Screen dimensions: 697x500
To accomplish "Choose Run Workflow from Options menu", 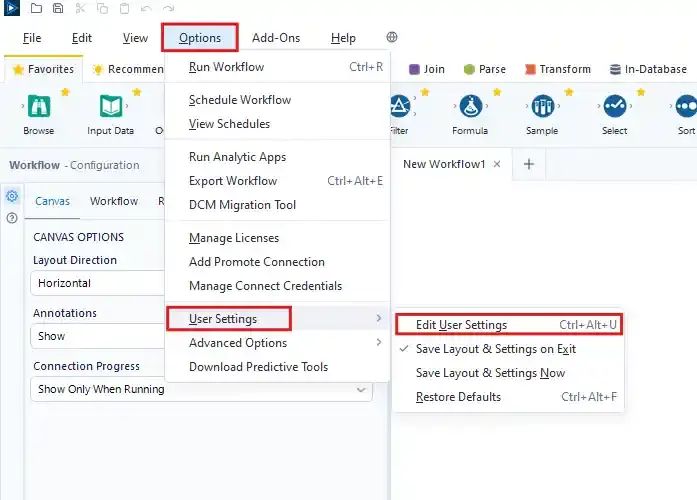I will coord(226,67).
